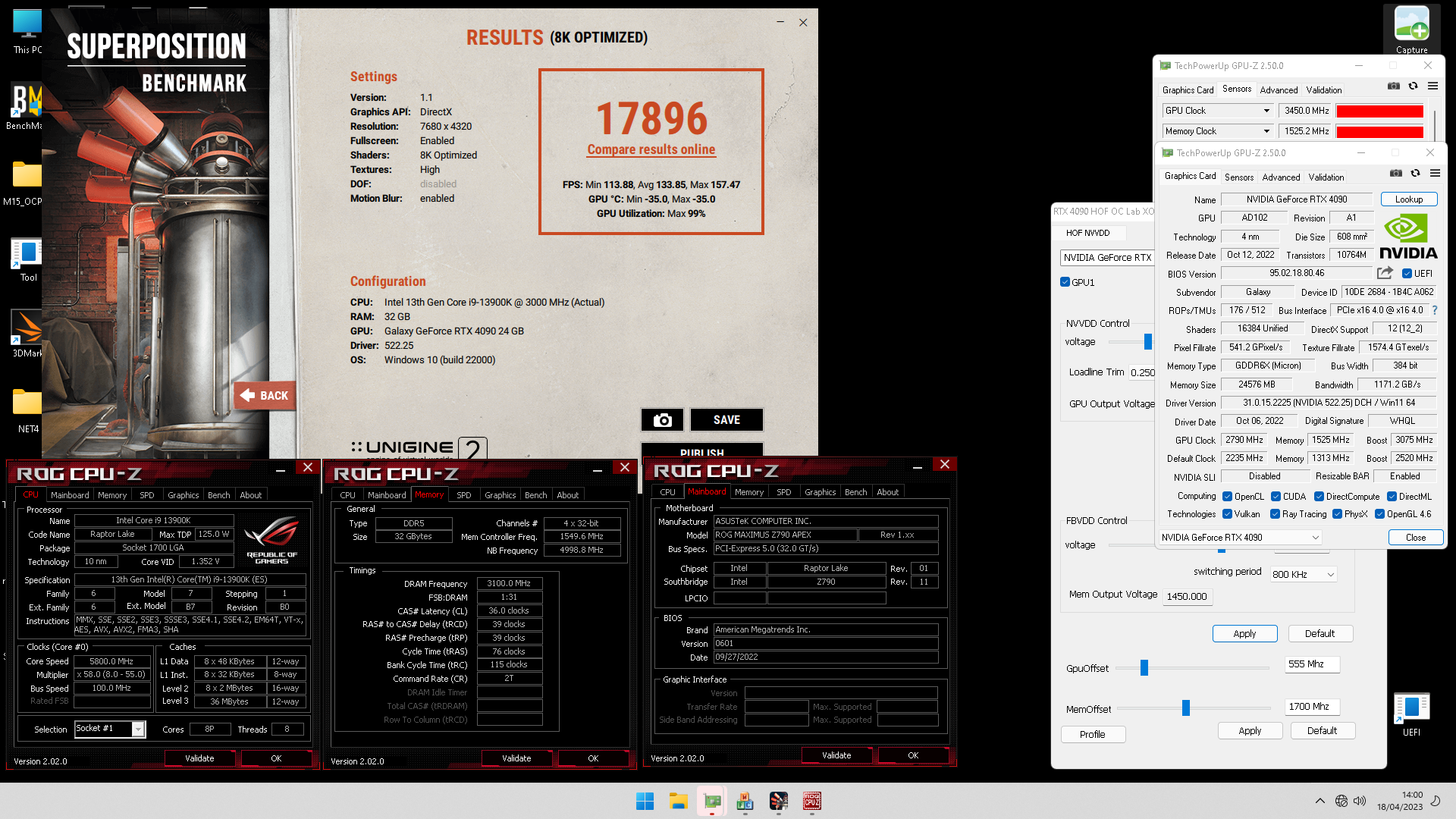The width and height of the screenshot is (1456, 819).
Task: Click Close button in GPU-Z
Action: click(x=1415, y=537)
